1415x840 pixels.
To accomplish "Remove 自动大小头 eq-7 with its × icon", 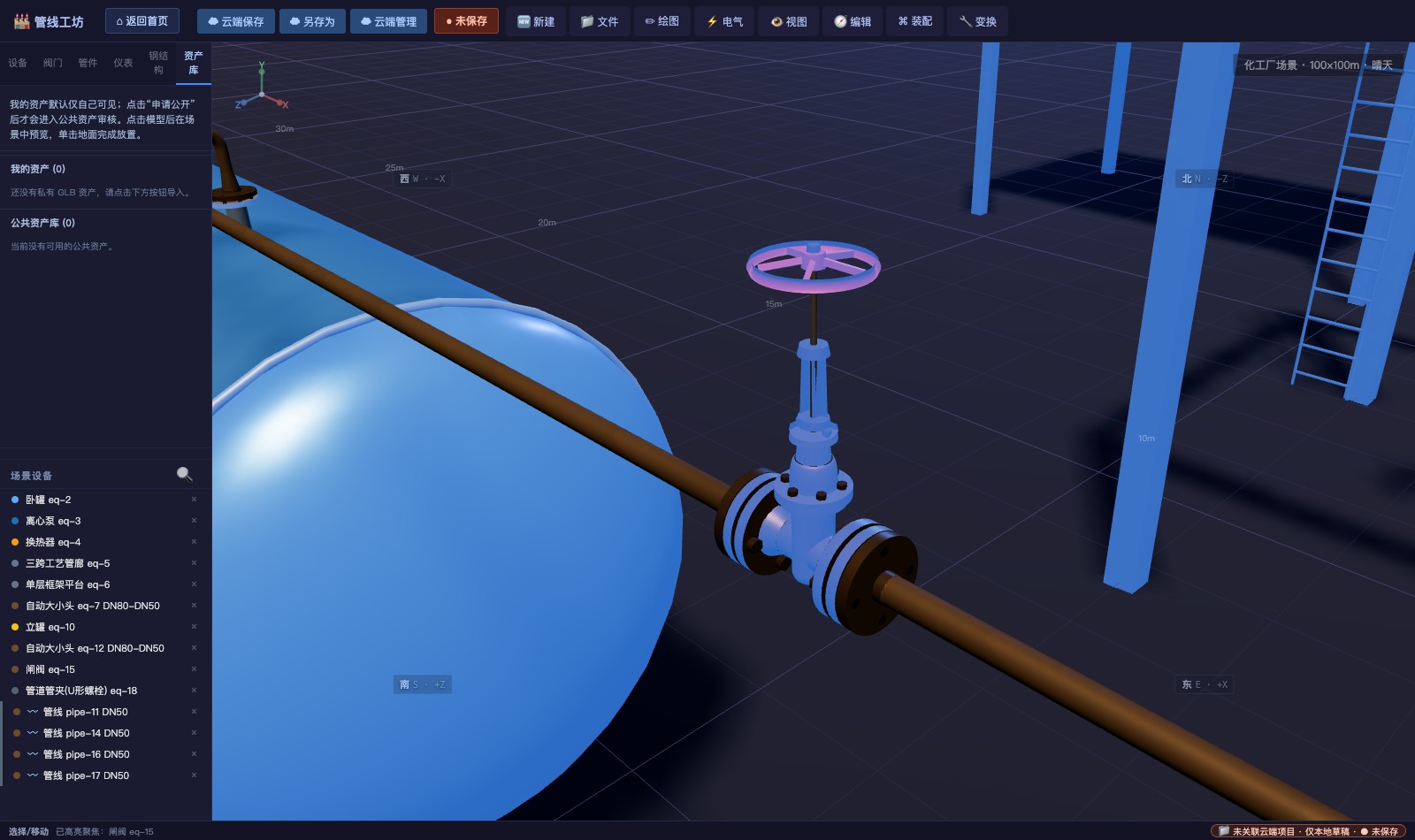I will click(x=194, y=606).
